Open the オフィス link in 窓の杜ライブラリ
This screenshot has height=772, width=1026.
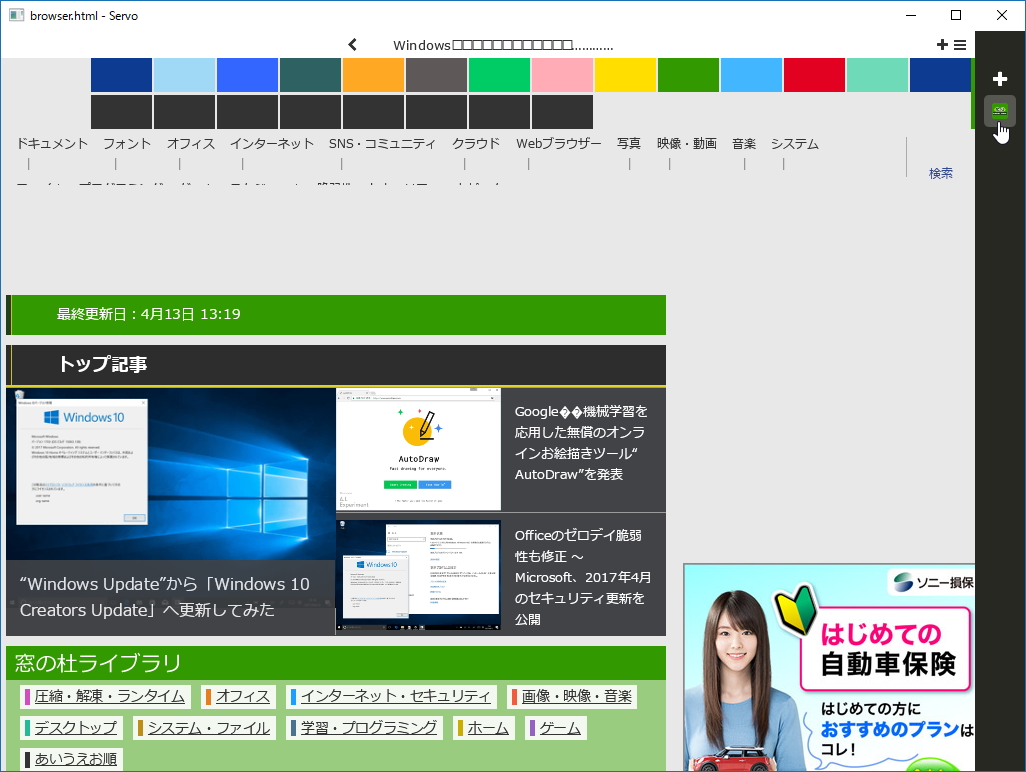[x=243, y=696]
